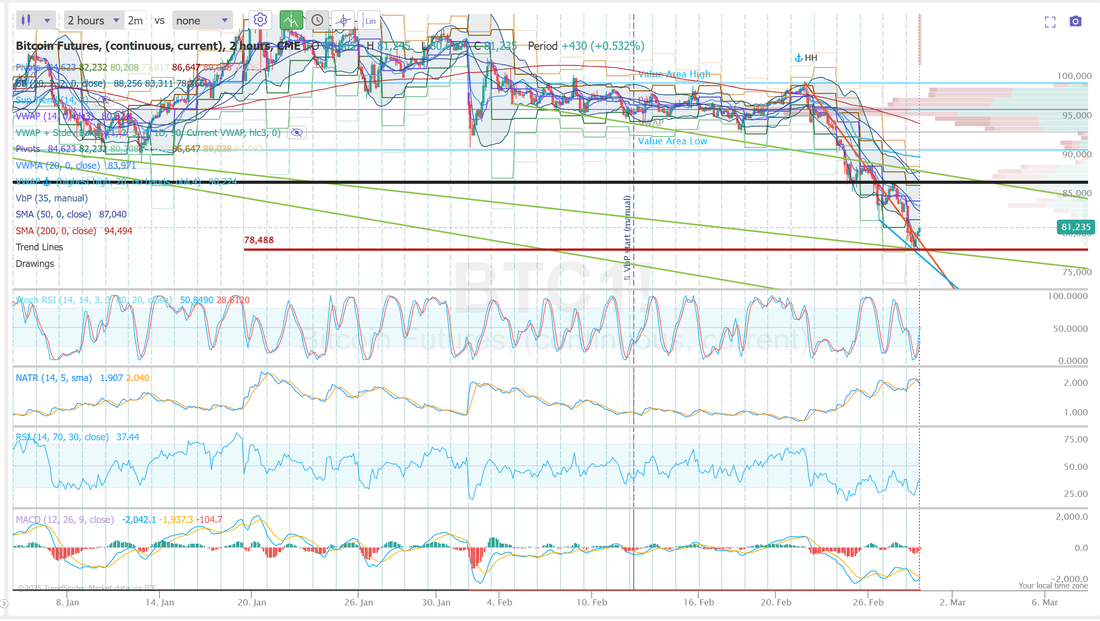Viewport: 1100px width, 621px height.
Task: Click the 26. Feb date on time axis
Action: click(868, 602)
